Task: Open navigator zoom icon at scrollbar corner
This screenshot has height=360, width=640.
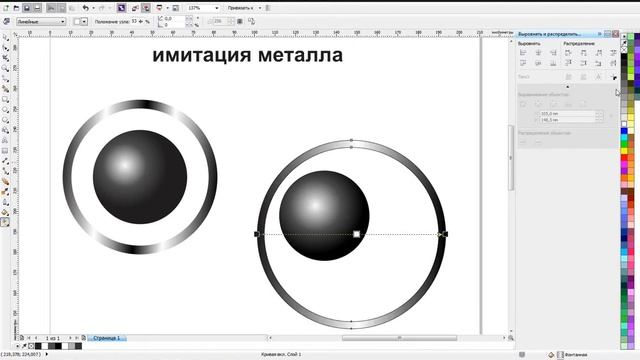Action: (x=511, y=338)
